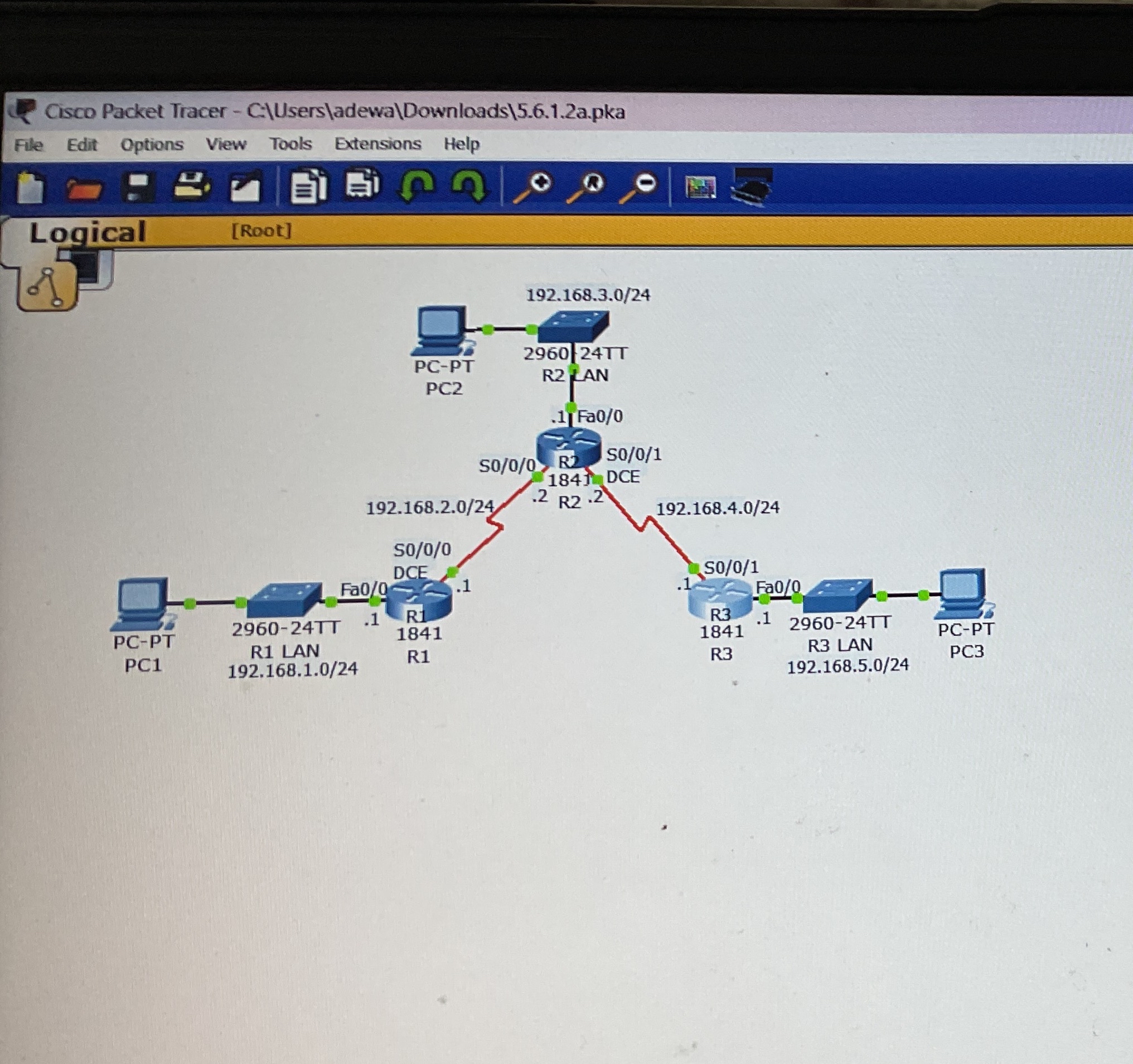1133x1064 pixels.
Task: Click the Save floppy disk icon
Action: 137,187
